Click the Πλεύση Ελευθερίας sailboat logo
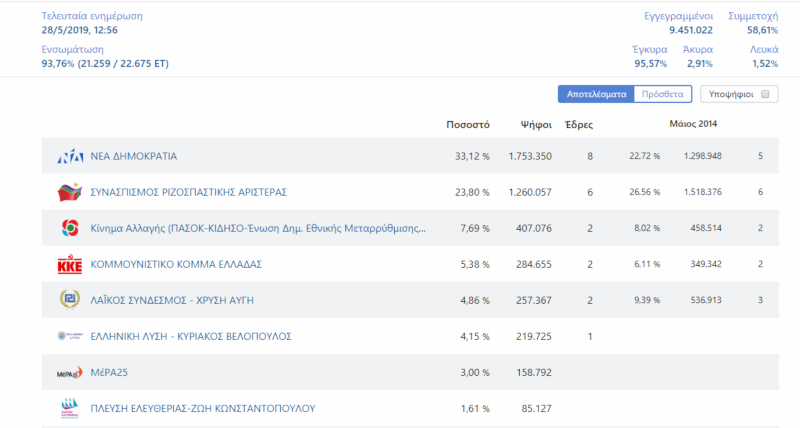The image size is (800, 428). [x=70, y=408]
